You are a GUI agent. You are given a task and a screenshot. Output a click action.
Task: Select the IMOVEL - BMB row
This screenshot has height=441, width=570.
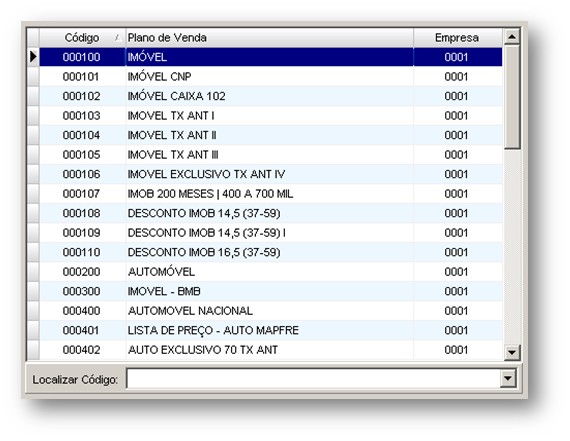coord(271,291)
